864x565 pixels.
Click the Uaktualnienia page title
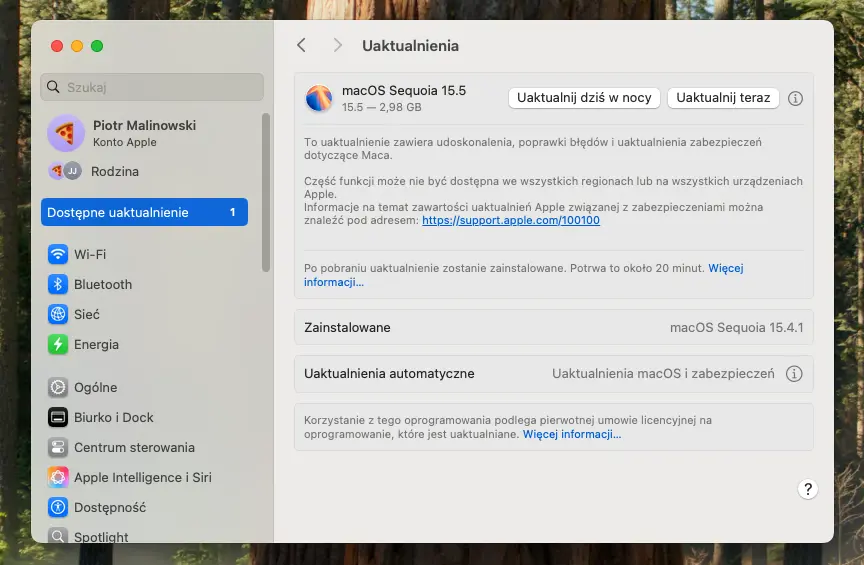411,46
